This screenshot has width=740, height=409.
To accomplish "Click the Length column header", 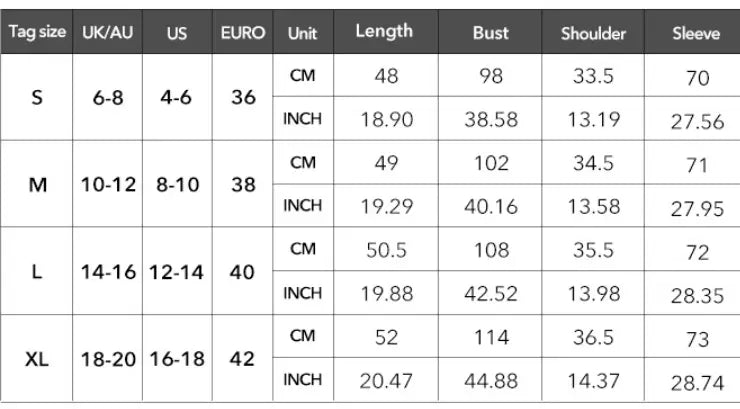I will point(384,31).
